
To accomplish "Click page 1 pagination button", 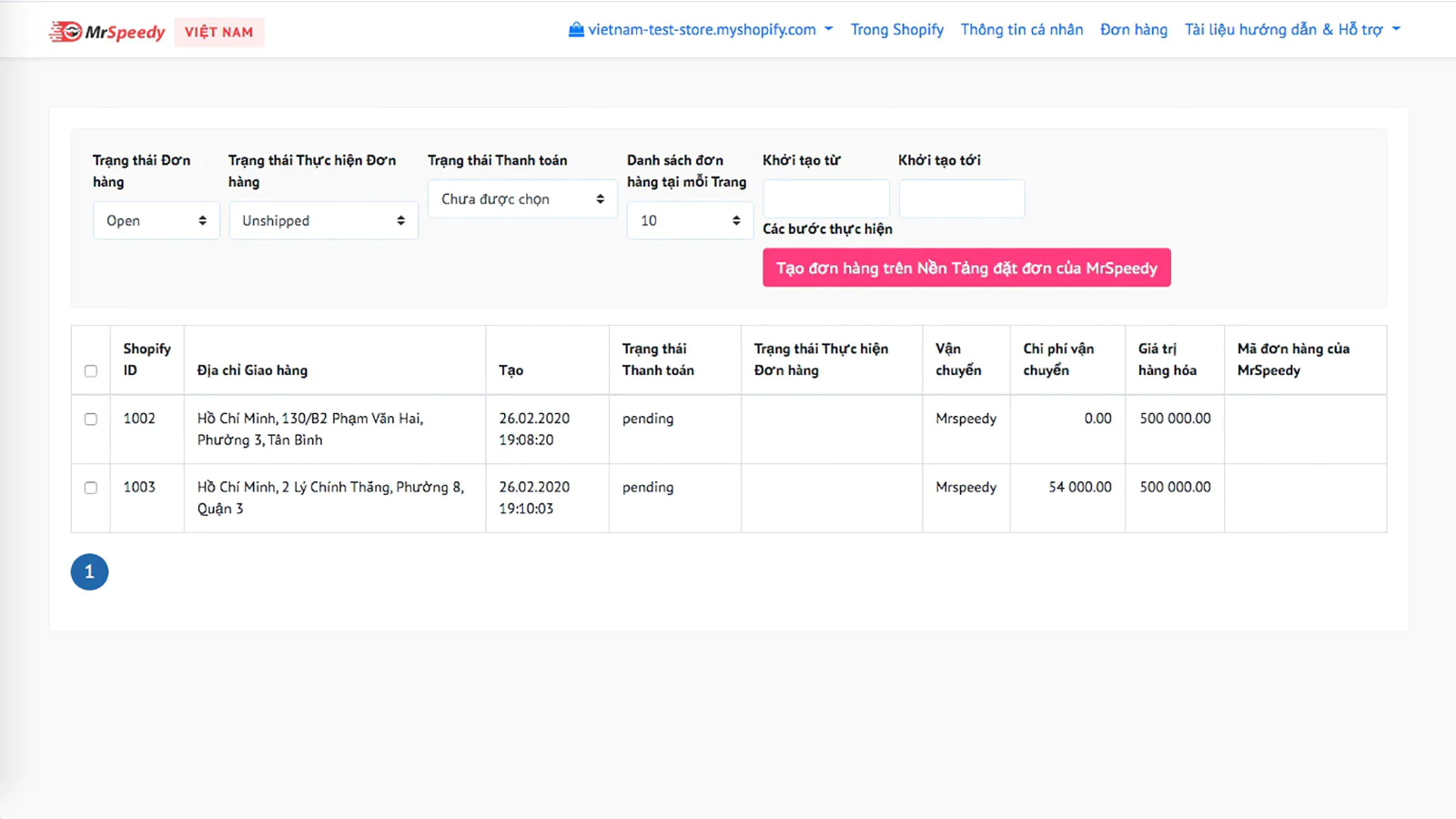I will [x=89, y=571].
